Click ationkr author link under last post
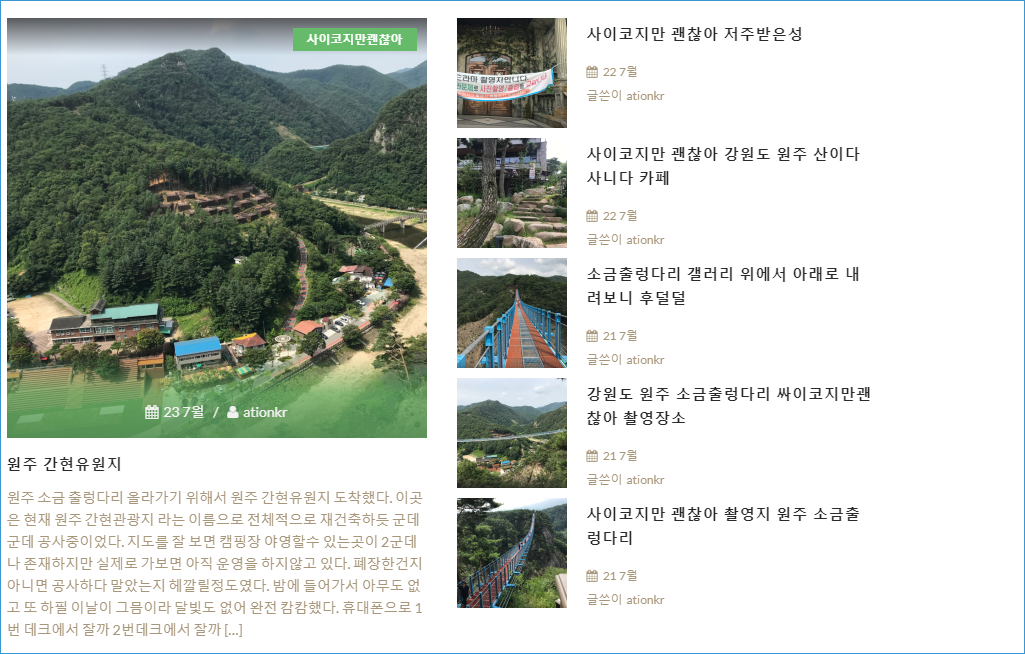 click(x=645, y=600)
